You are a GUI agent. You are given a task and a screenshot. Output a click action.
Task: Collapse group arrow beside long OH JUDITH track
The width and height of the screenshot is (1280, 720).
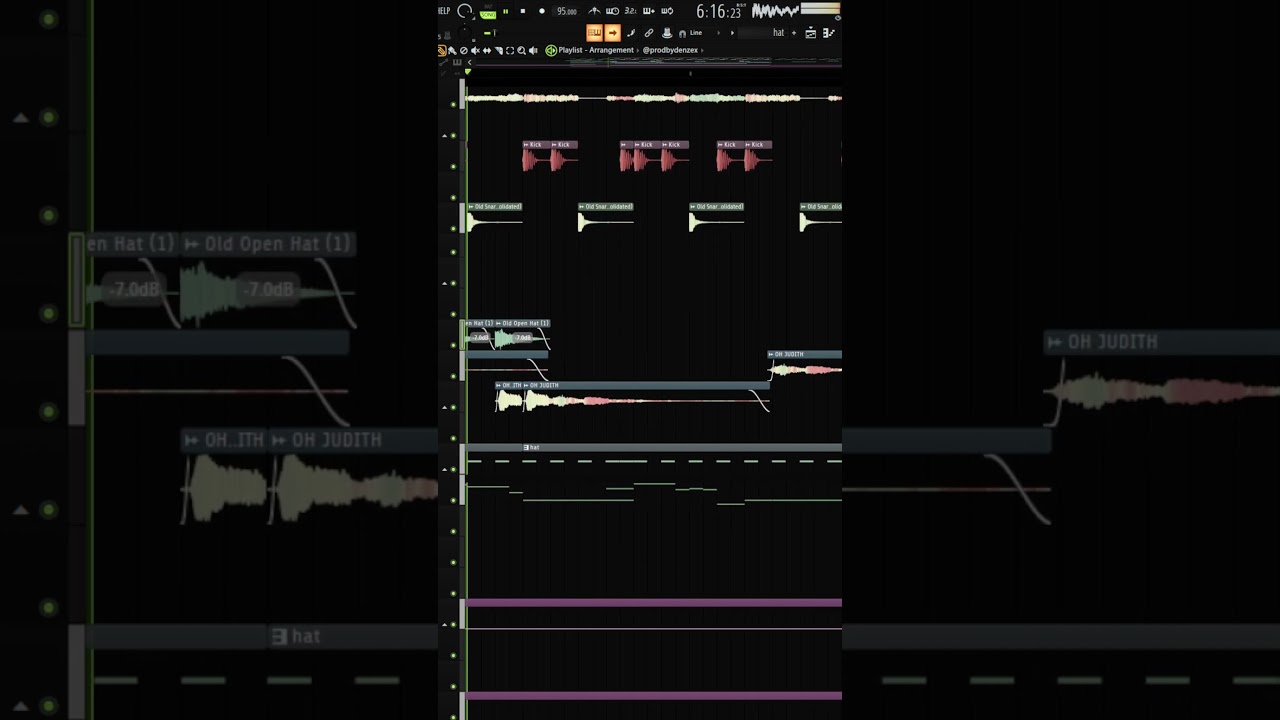click(444, 407)
